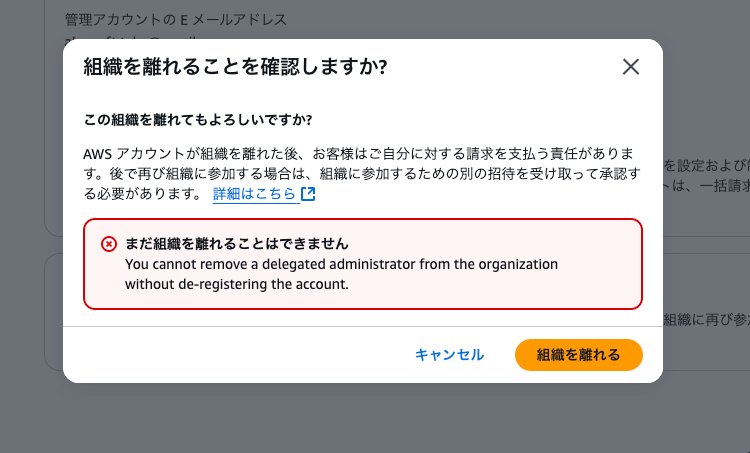The width and height of the screenshot is (750, 453).
Task: Cancel with the キャンセル button
Action: click(449, 354)
